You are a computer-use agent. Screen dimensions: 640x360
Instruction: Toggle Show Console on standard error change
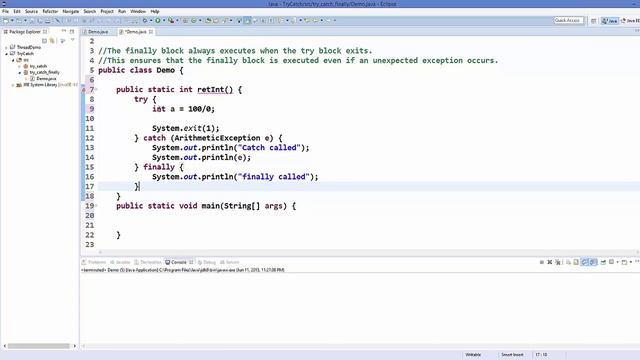(593, 262)
